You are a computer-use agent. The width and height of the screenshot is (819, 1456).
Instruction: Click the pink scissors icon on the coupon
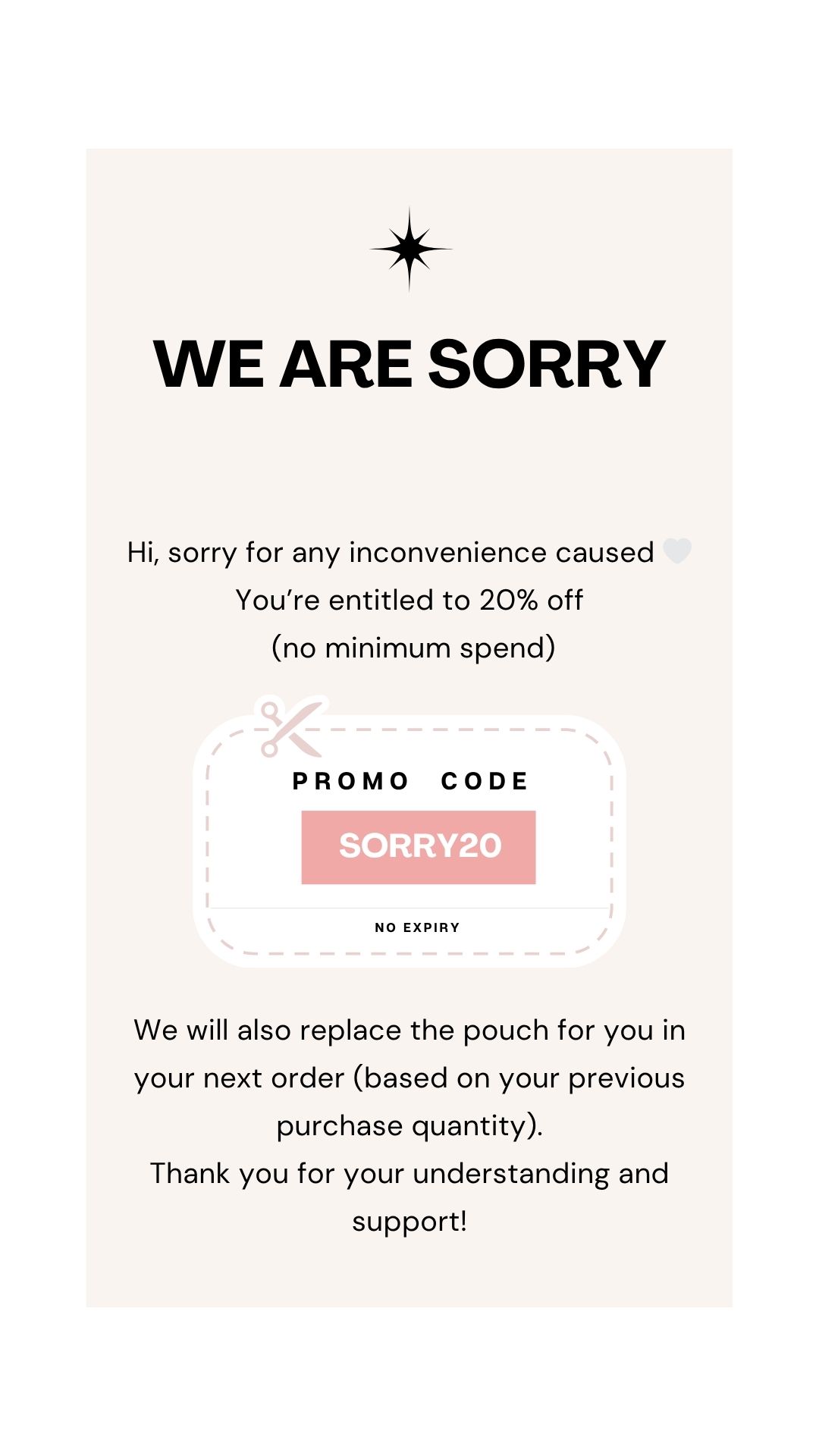tap(290, 728)
